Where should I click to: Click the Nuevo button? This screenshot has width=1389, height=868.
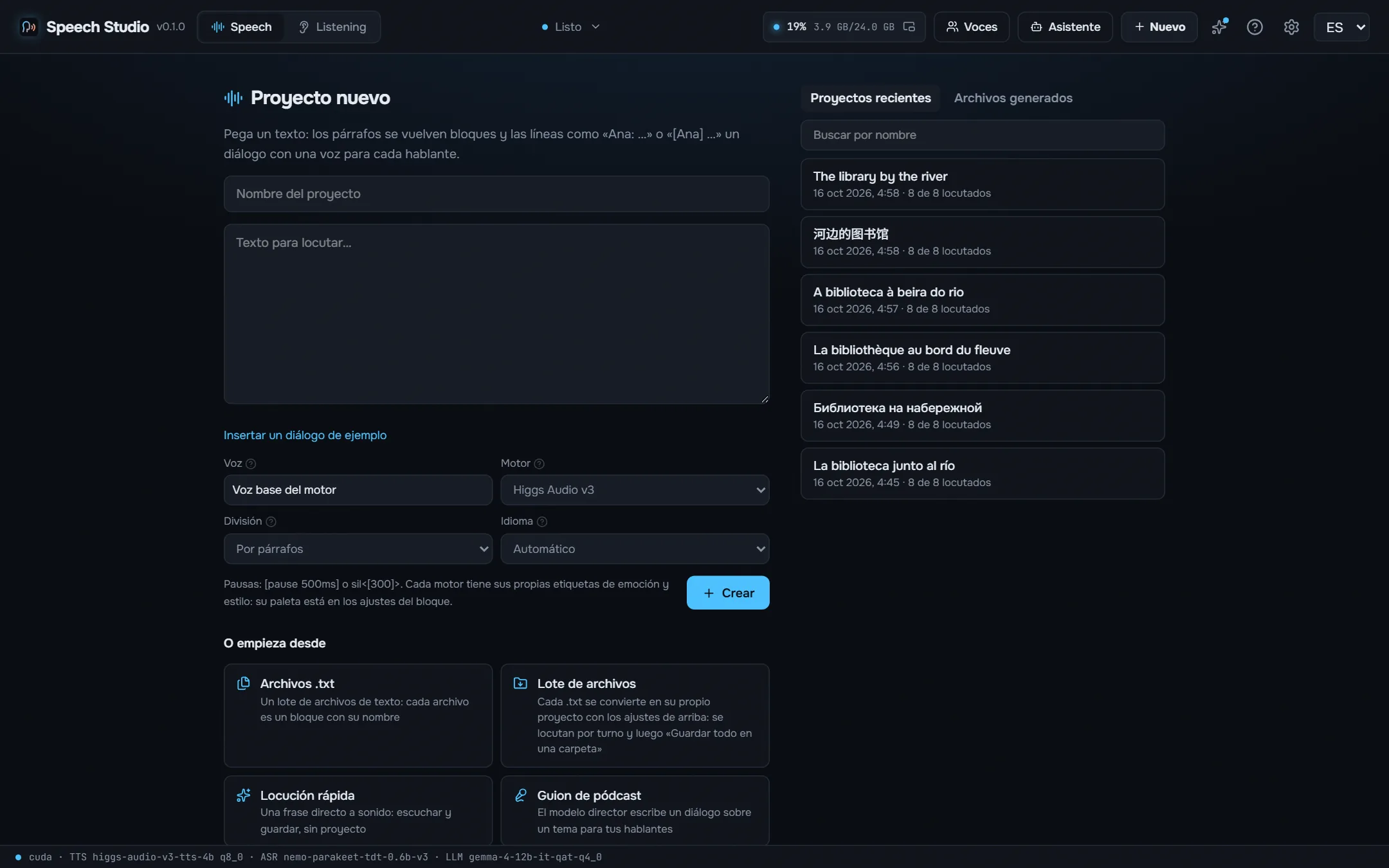click(1159, 27)
